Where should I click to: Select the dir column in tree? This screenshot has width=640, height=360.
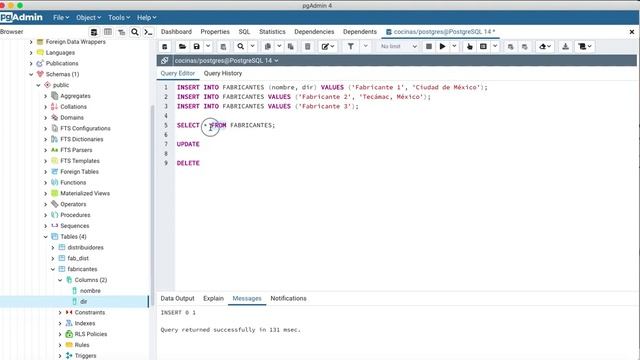pos(83,302)
